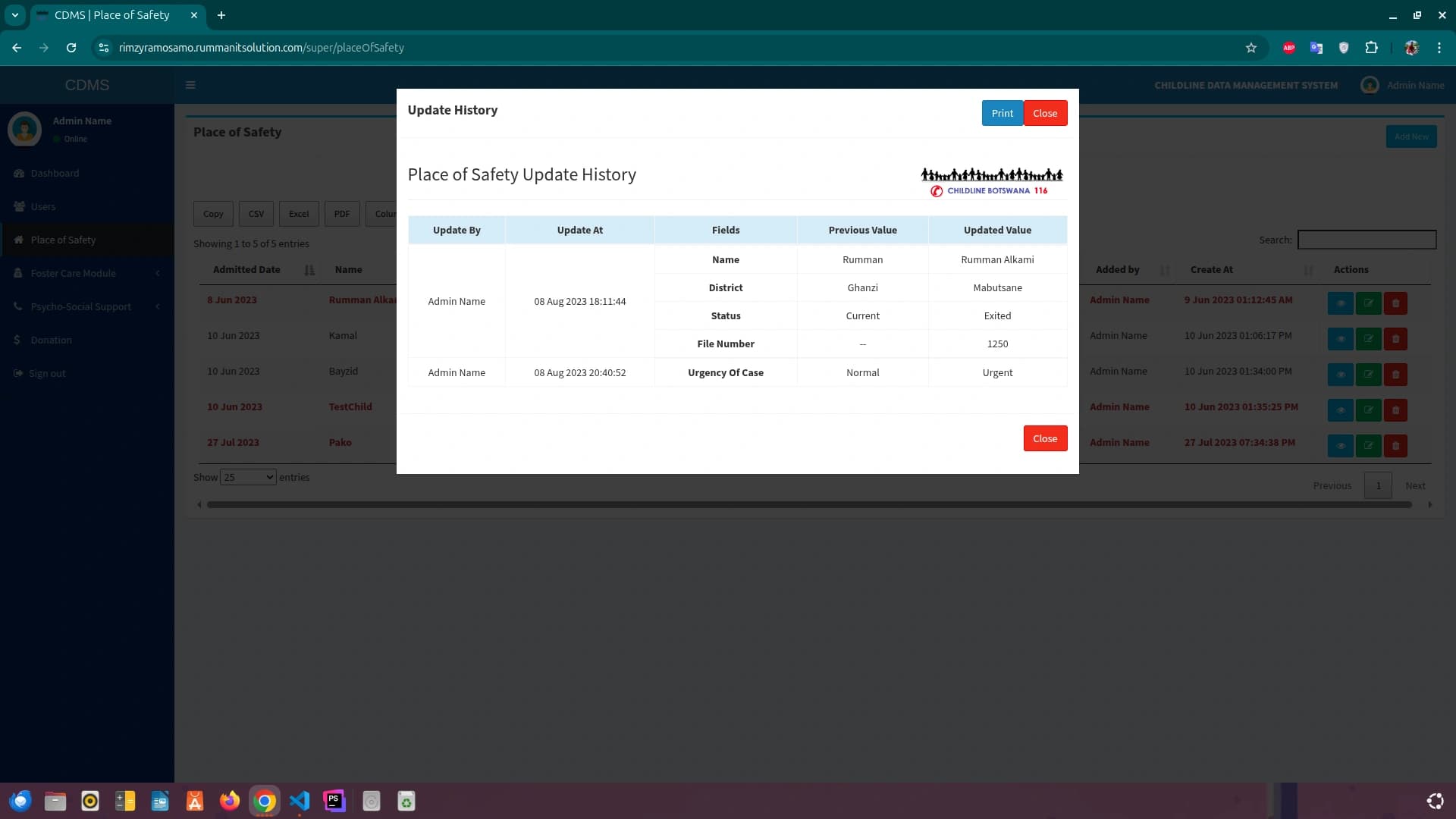1456x819 pixels.
Task: View the Kamal record eye icon
Action: point(1340,339)
